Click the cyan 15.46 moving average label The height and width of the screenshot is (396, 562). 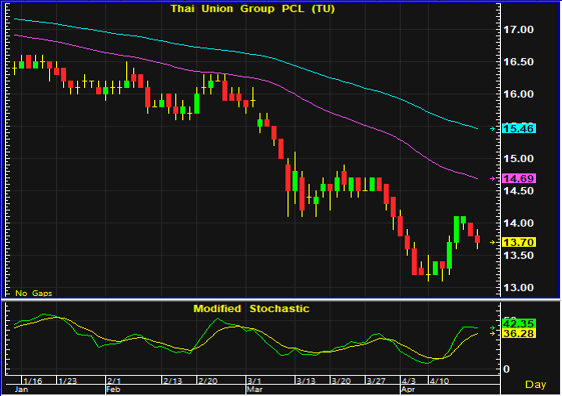(519, 128)
